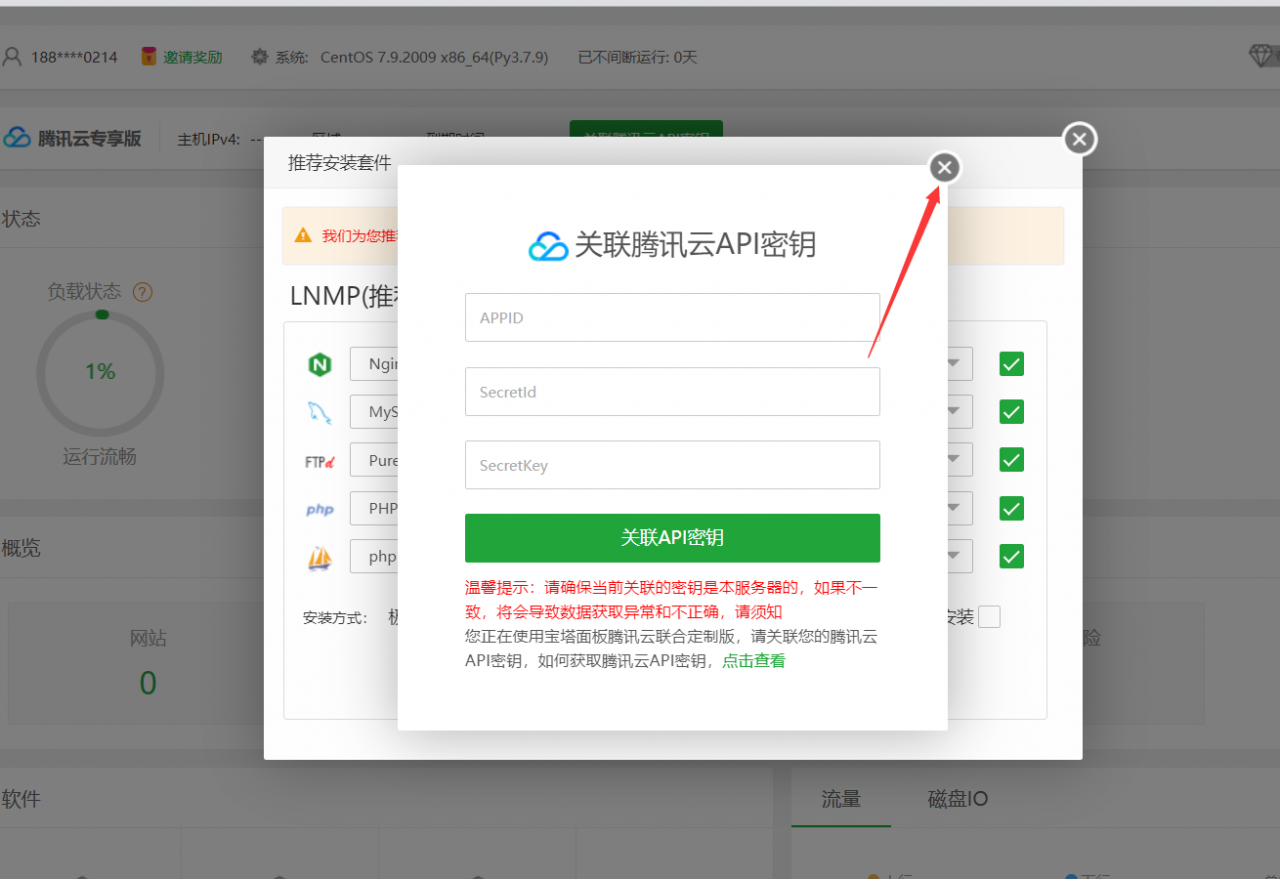Switch to the 流量 tab
The image size is (1280, 879).
coord(841,799)
